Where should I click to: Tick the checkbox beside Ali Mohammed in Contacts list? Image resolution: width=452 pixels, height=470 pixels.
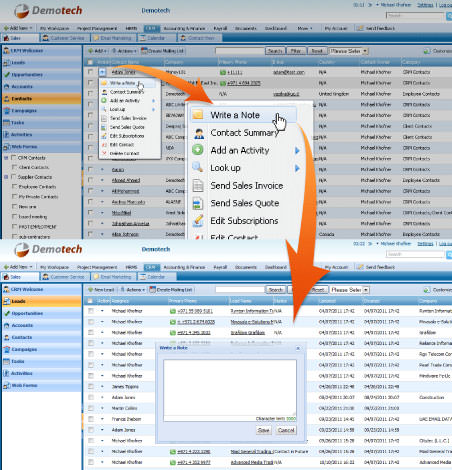[x=90, y=191]
